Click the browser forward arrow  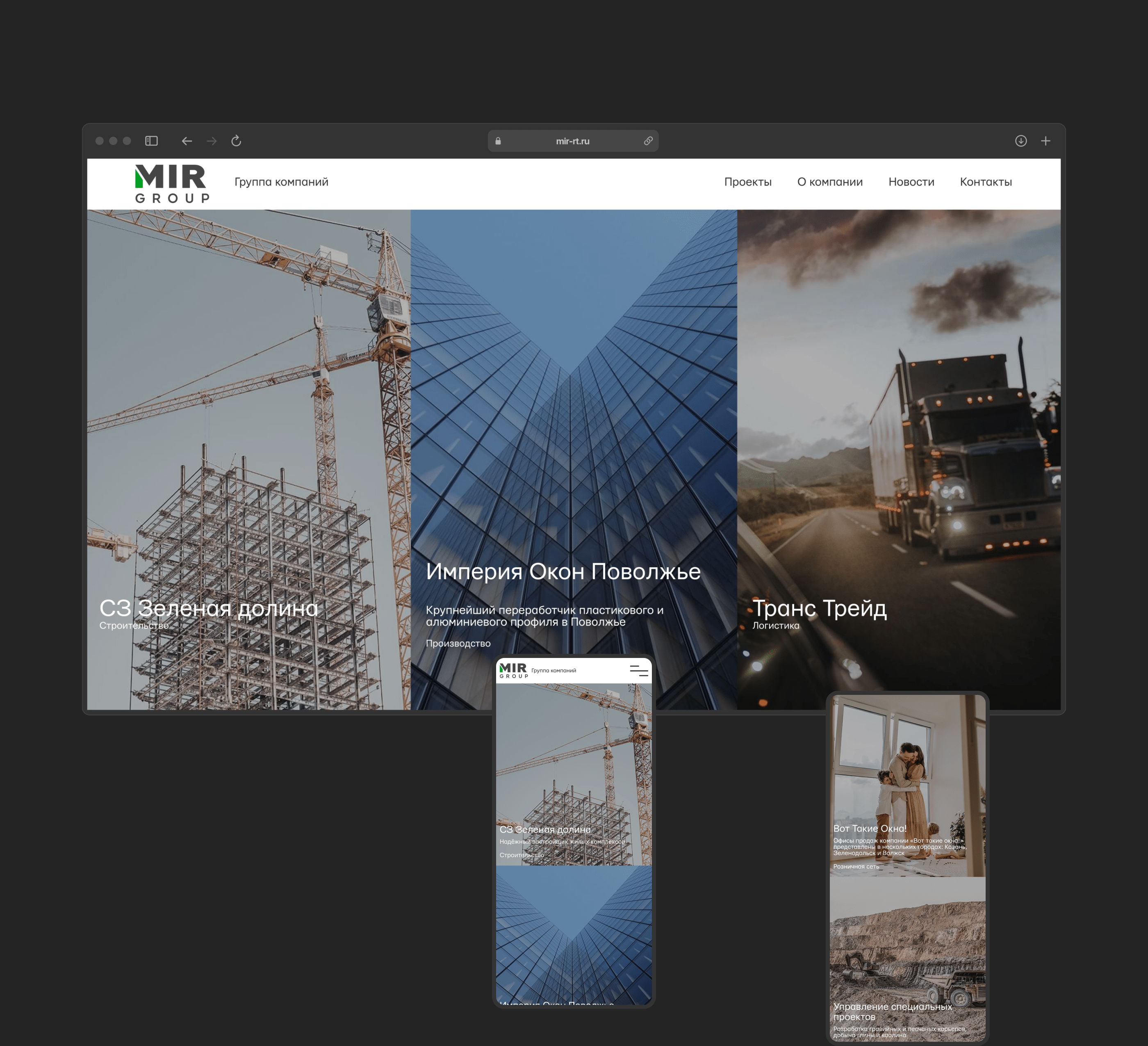pyautogui.click(x=211, y=141)
